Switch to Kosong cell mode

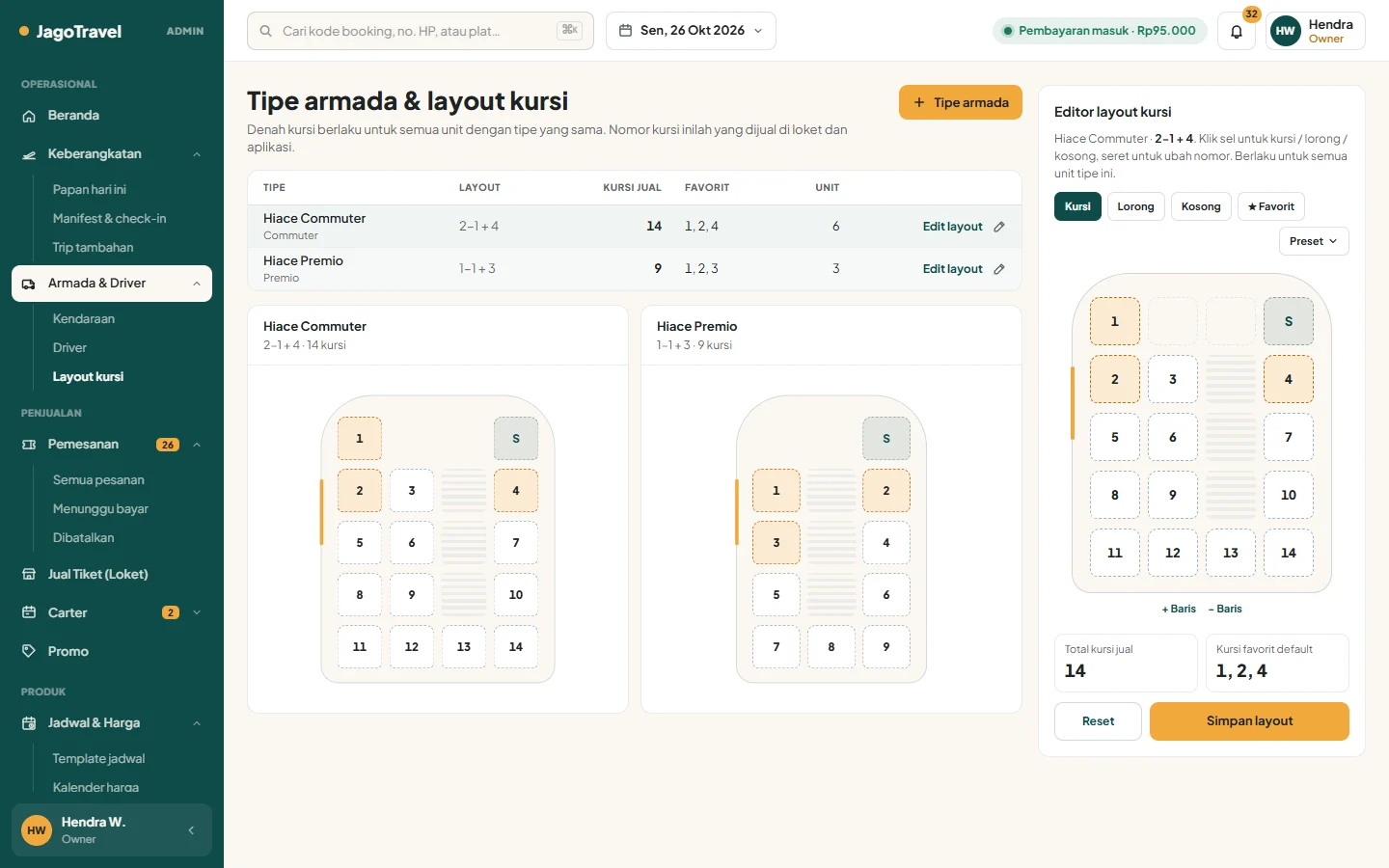[1201, 206]
